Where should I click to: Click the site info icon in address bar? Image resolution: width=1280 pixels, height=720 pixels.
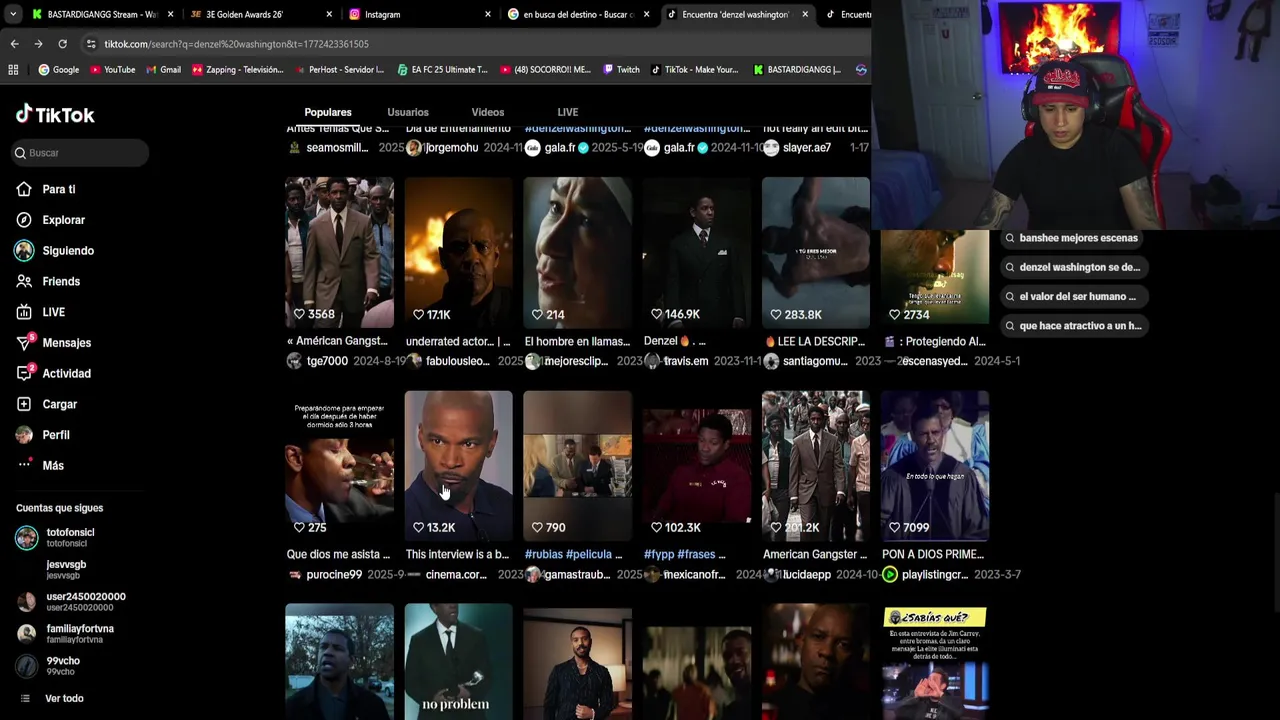click(x=91, y=44)
